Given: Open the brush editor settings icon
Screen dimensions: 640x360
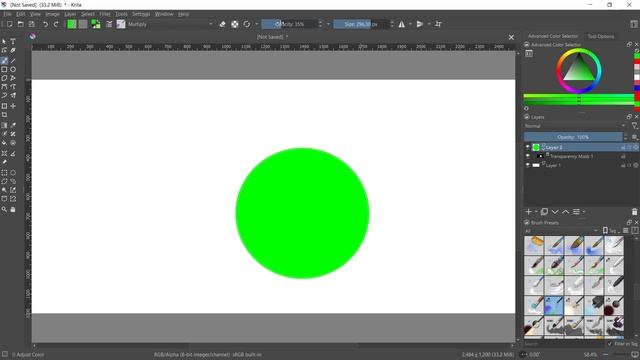Looking at the screenshot, I should point(109,24).
